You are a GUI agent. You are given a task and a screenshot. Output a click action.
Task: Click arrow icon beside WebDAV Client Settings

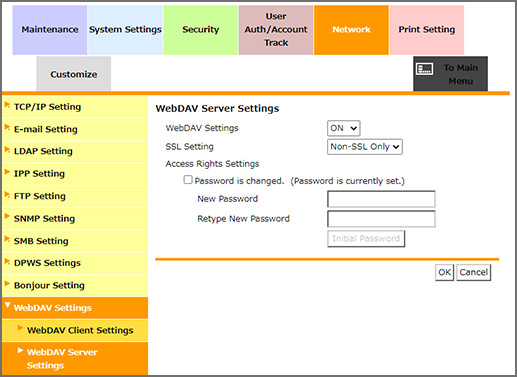point(20,328)
